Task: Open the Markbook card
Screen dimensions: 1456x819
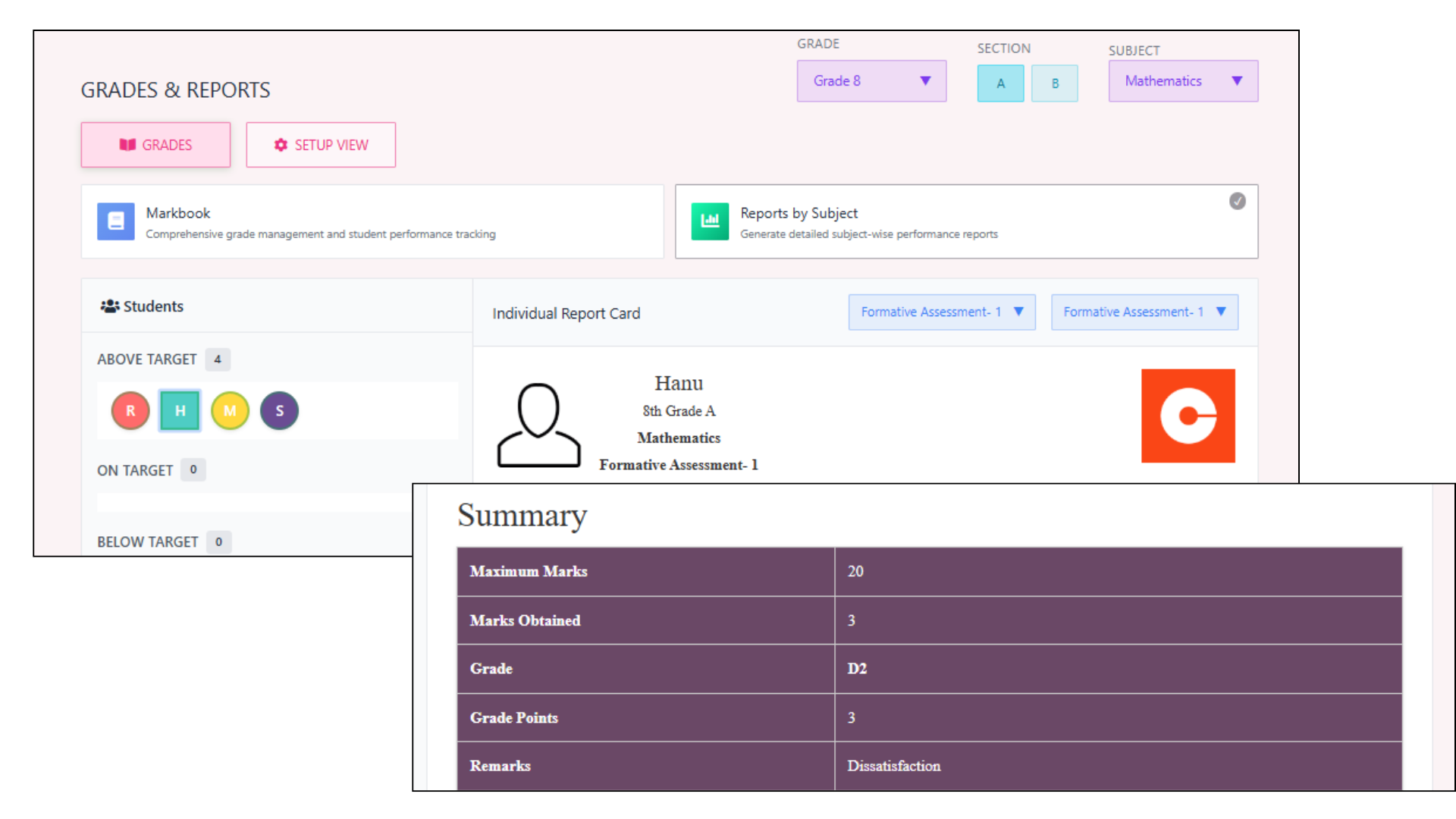Action: 372,221
